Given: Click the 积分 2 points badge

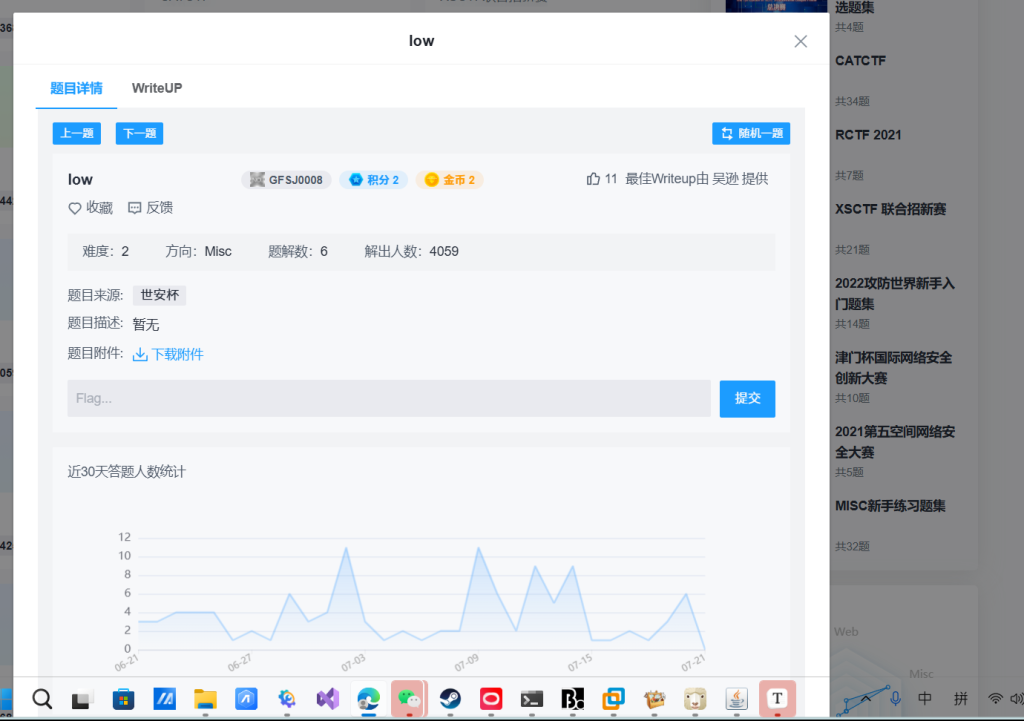Looking at the screenshot, I should (373, 180).
